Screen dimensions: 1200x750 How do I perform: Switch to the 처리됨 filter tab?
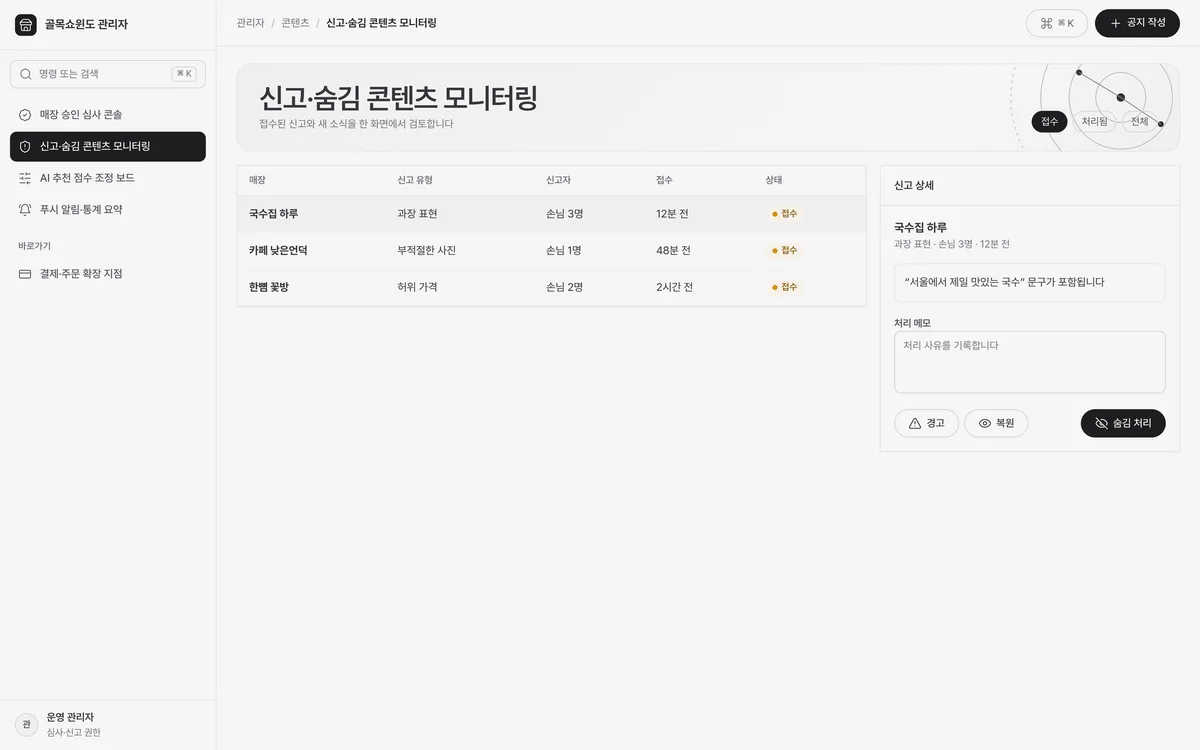(1095, 122)
